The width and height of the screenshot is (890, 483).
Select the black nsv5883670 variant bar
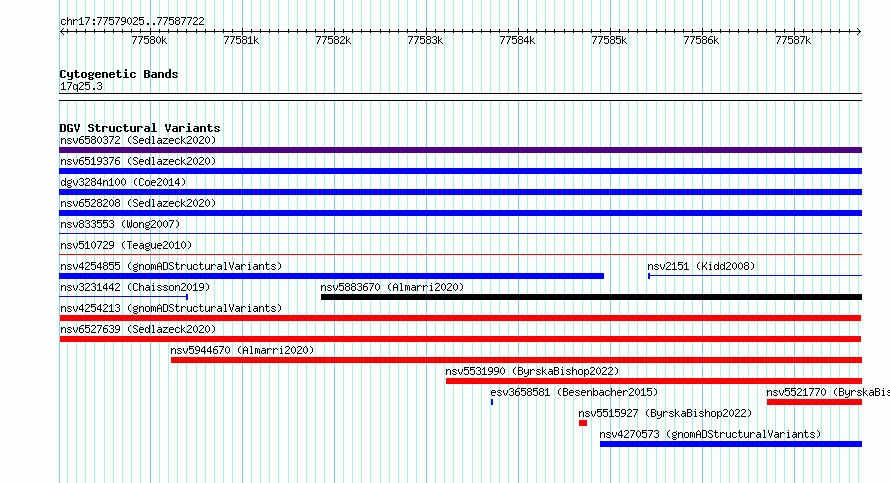tap(591, 297)
